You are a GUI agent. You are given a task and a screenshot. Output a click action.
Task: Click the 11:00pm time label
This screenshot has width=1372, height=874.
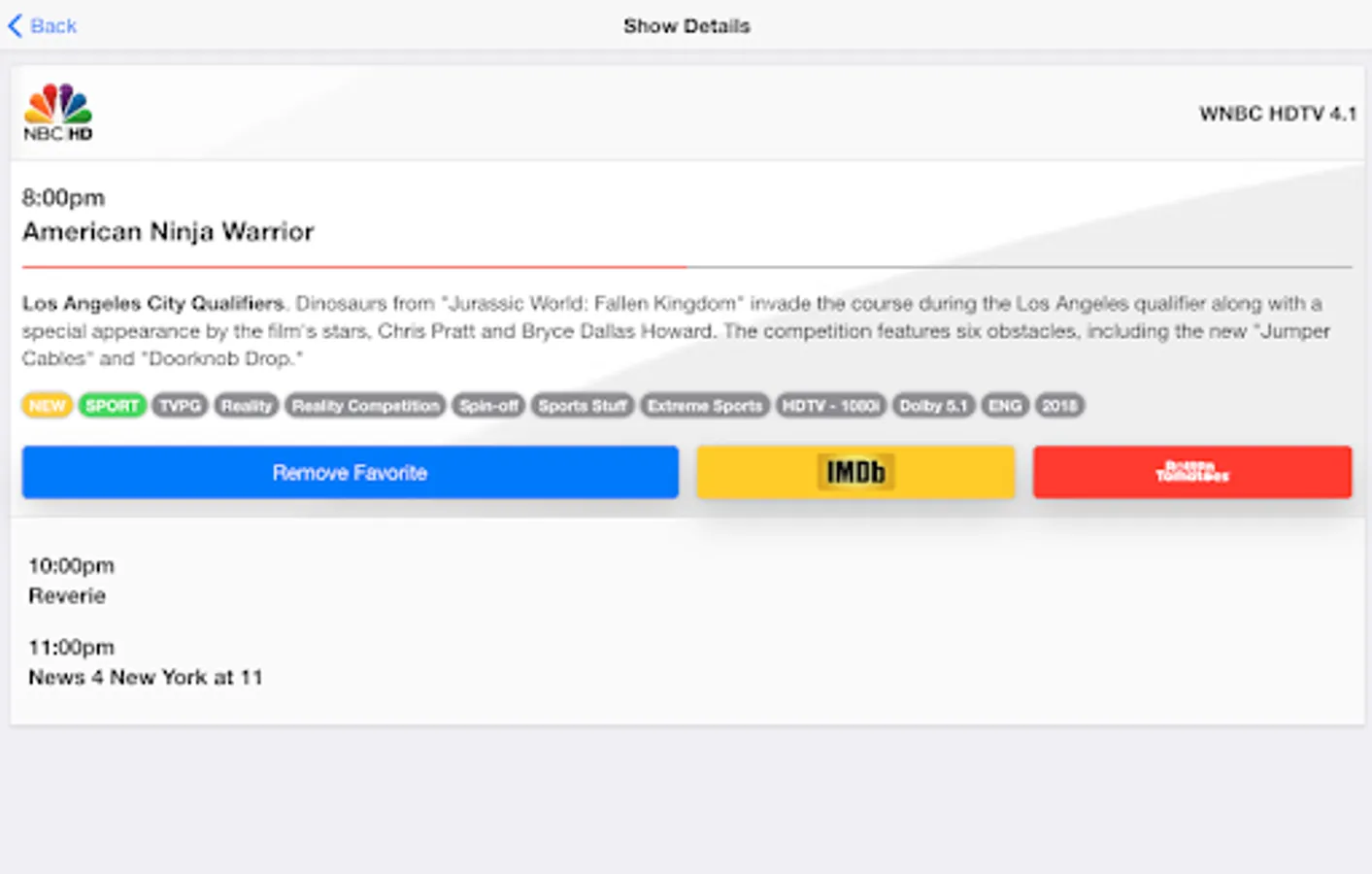(x=71, y=647)
